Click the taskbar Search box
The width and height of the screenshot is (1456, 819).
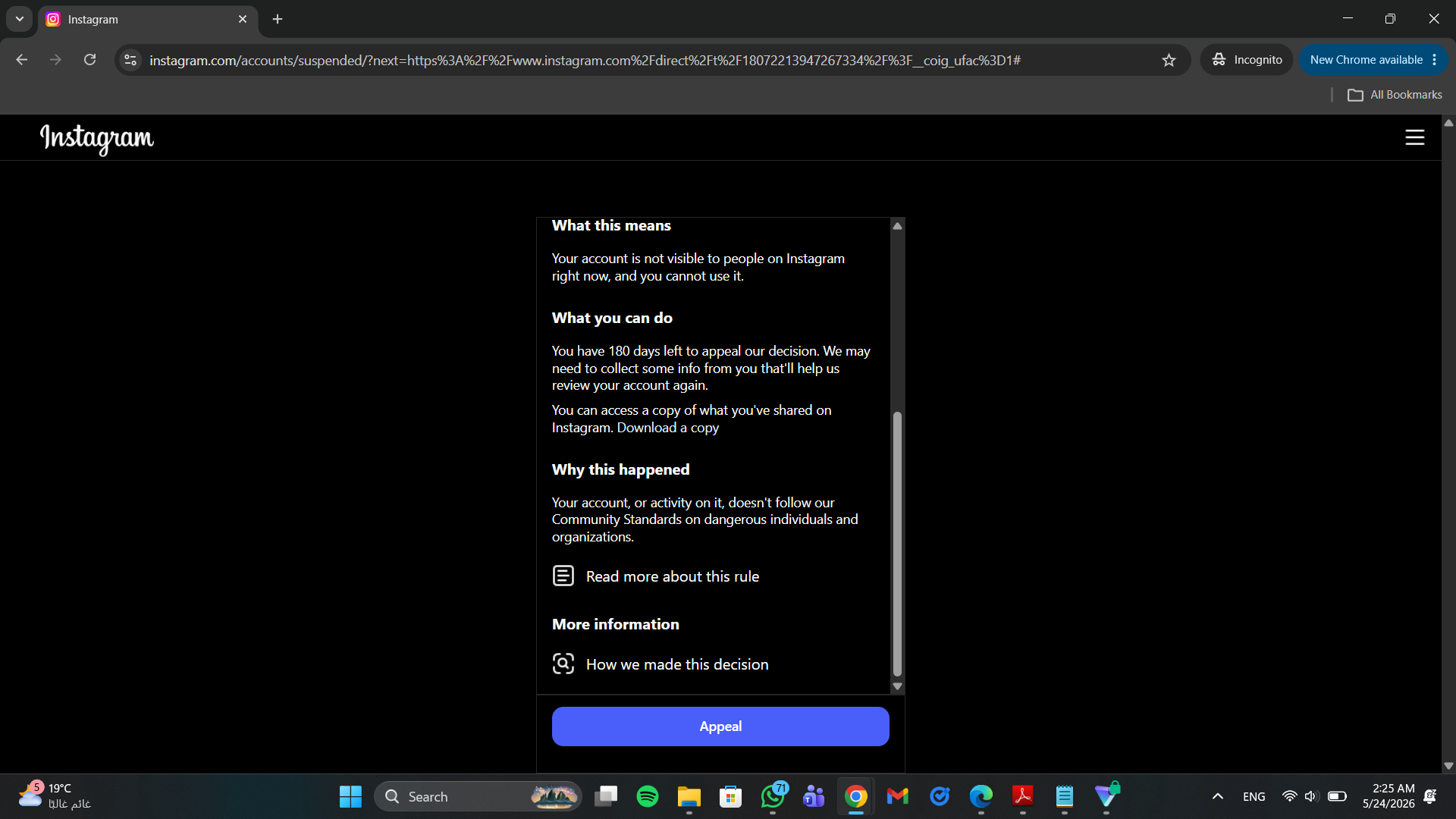[x=478, y=796]
